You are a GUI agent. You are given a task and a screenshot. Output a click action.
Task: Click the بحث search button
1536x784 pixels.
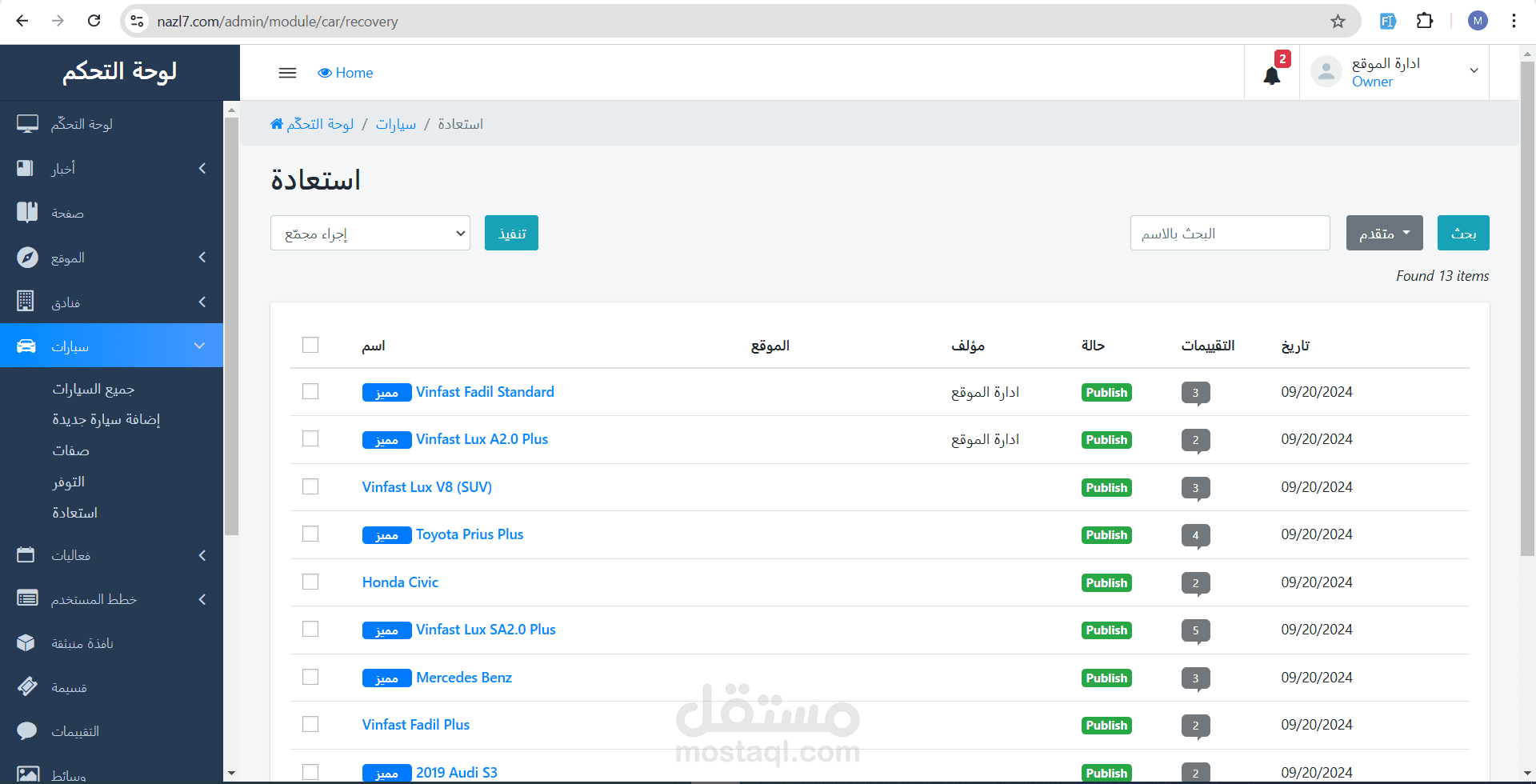1463,233
